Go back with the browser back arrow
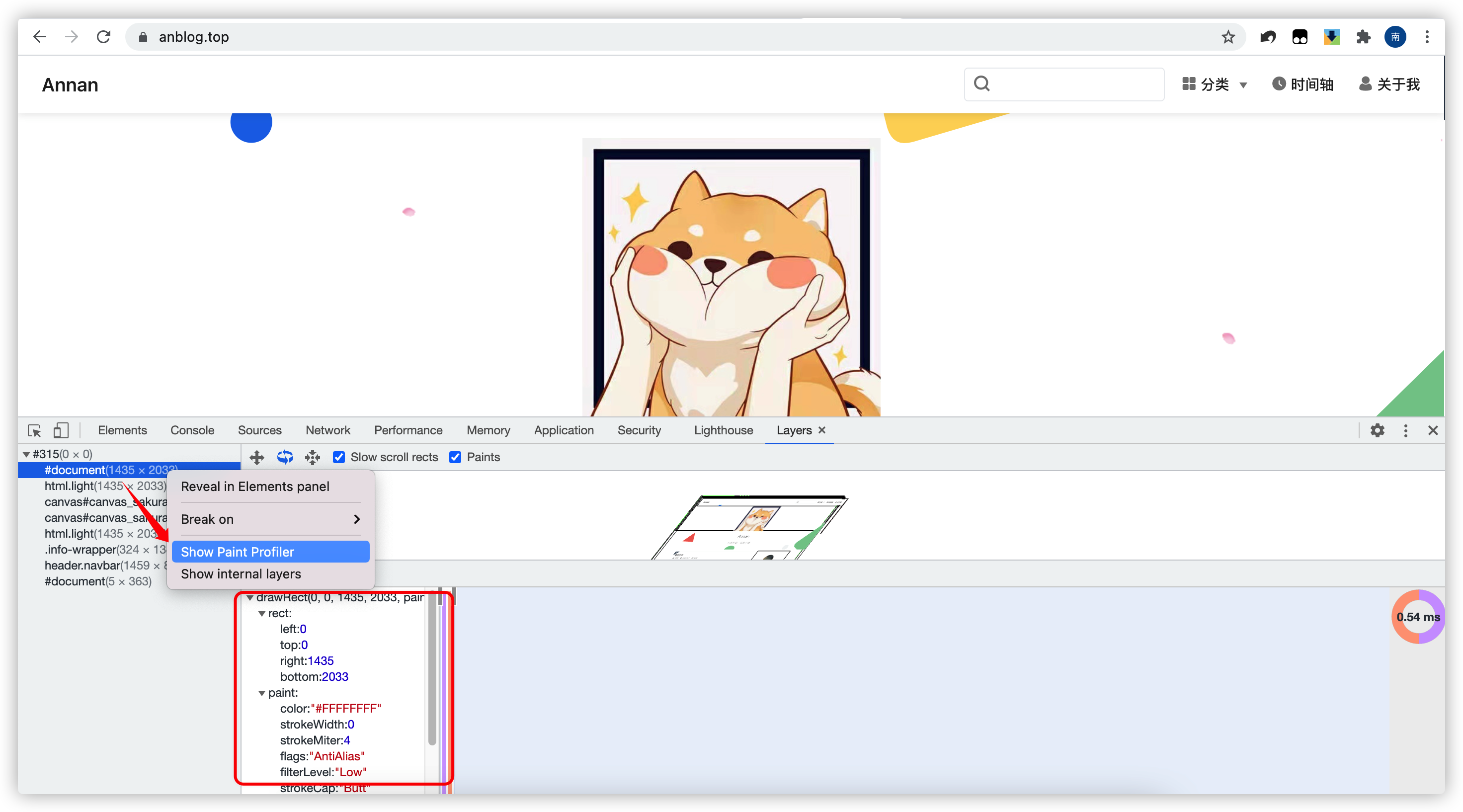The height and width of the screenshot is (812, 1463). [39, 37]
